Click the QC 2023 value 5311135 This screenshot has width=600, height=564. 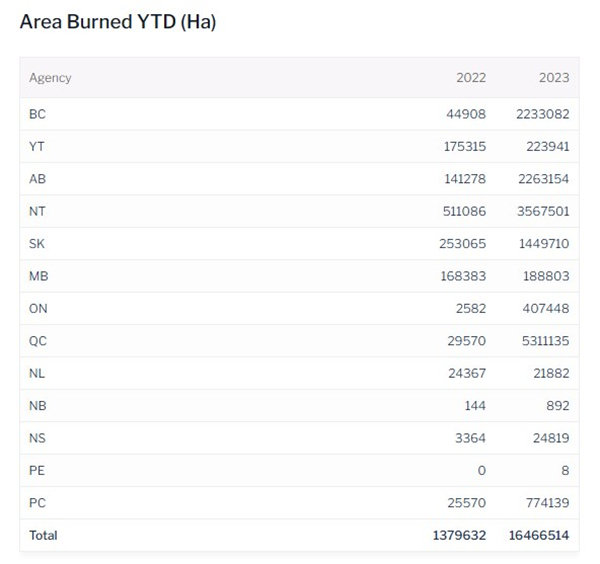[542, 341]
